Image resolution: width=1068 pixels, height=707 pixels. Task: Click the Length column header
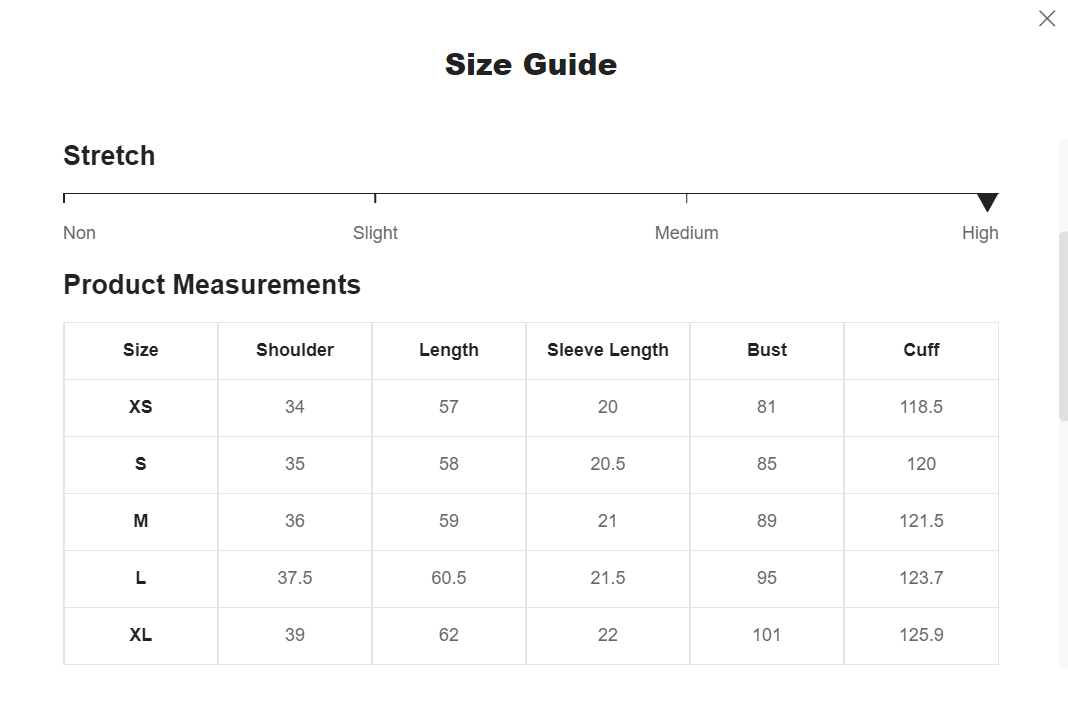coord(449,350)
